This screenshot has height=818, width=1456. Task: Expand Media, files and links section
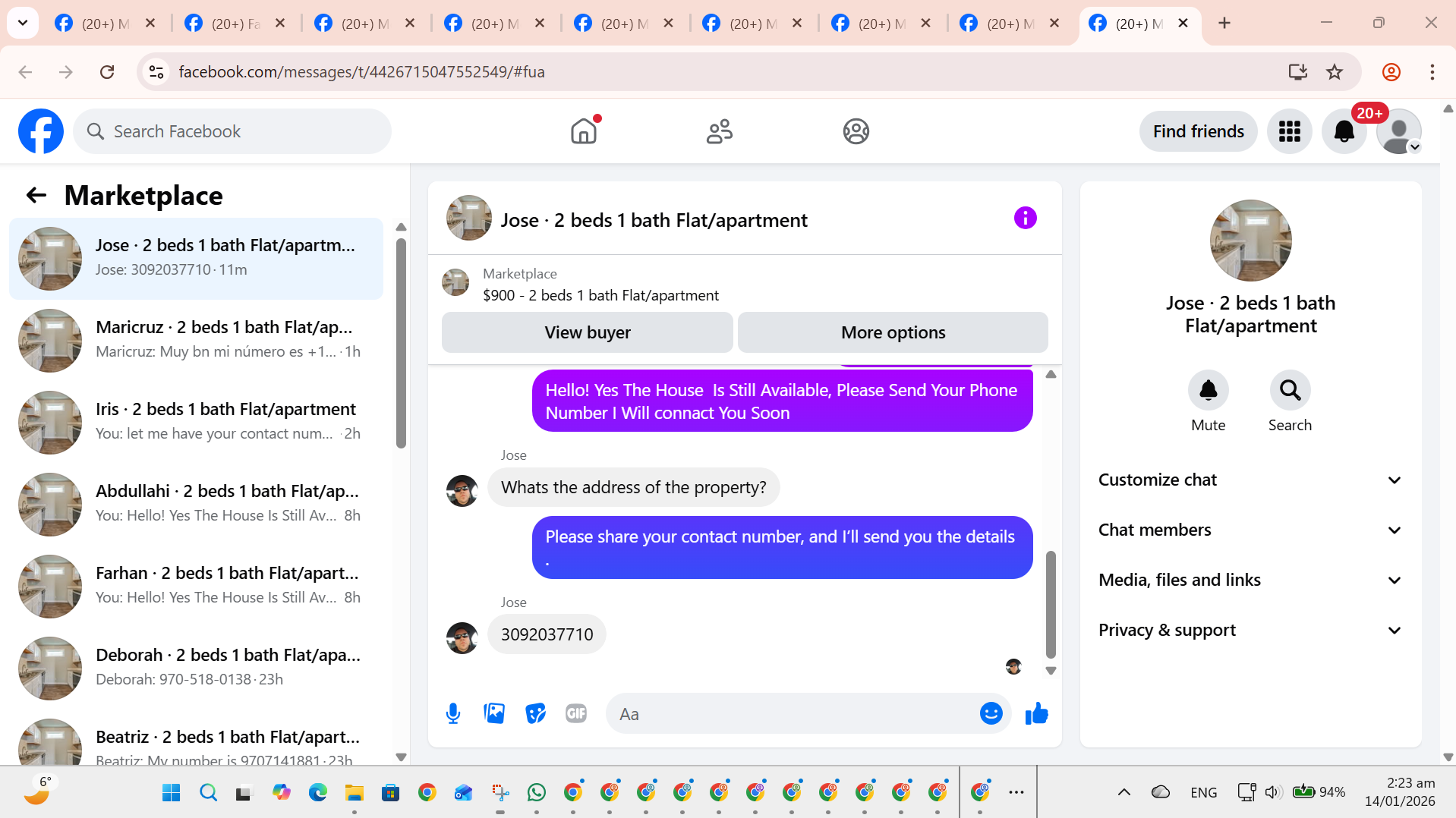coord(1250,580)
